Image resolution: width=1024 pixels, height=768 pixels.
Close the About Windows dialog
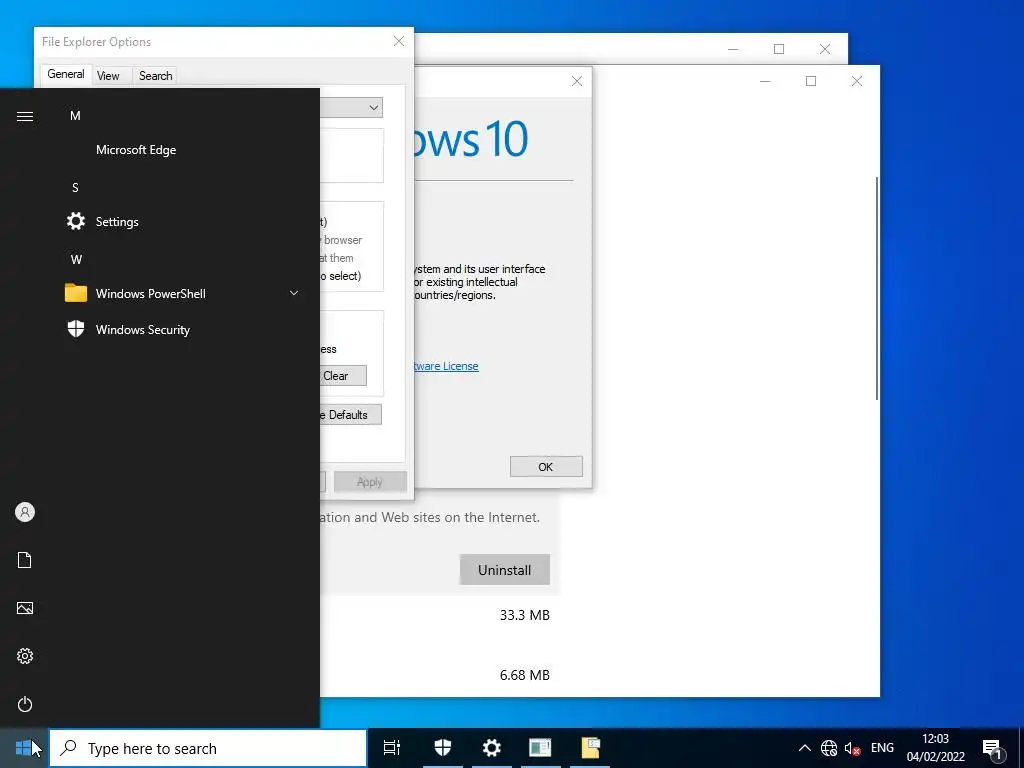coord(577,81)
